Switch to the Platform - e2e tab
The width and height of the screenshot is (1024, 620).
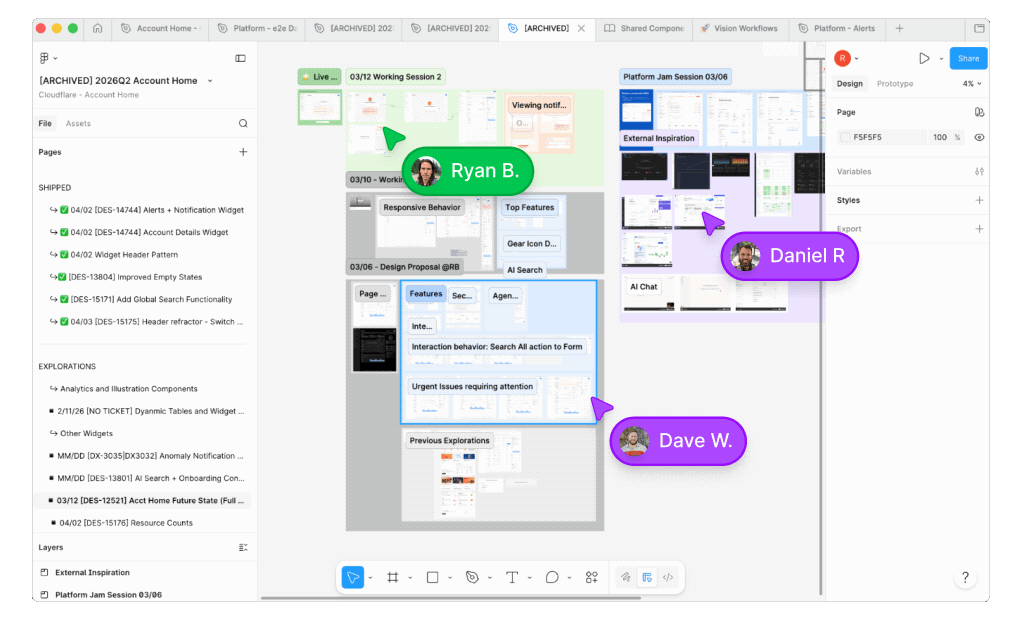point(257,28)
